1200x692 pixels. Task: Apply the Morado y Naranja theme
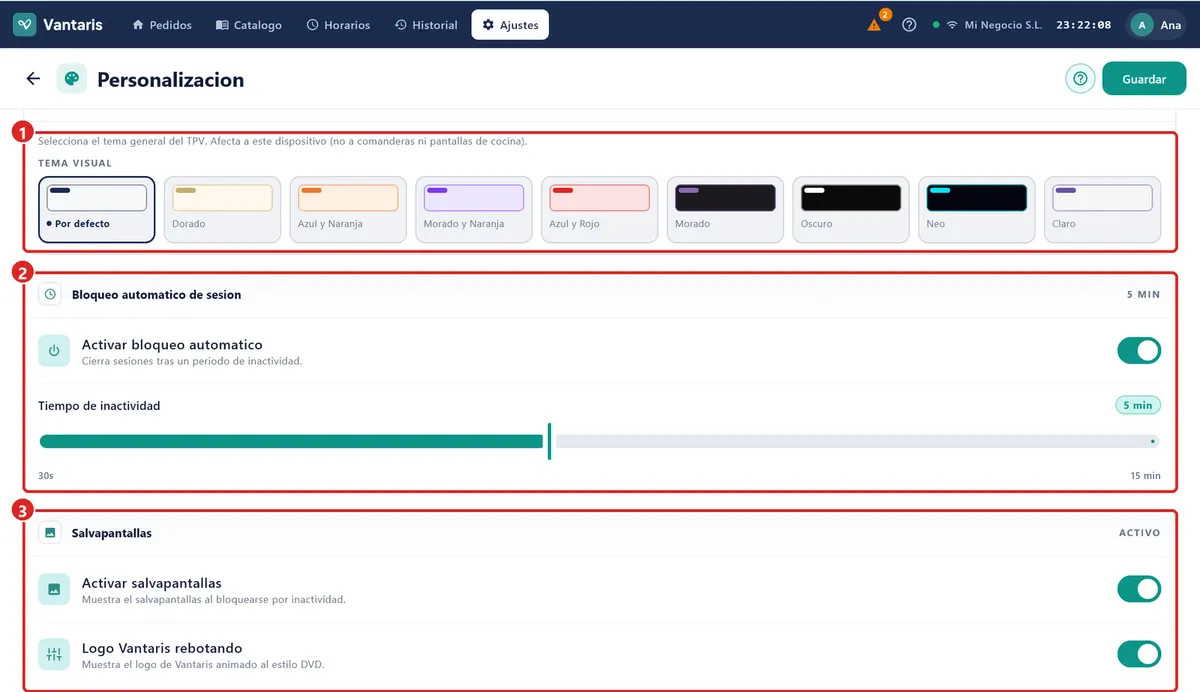point(474,210)
